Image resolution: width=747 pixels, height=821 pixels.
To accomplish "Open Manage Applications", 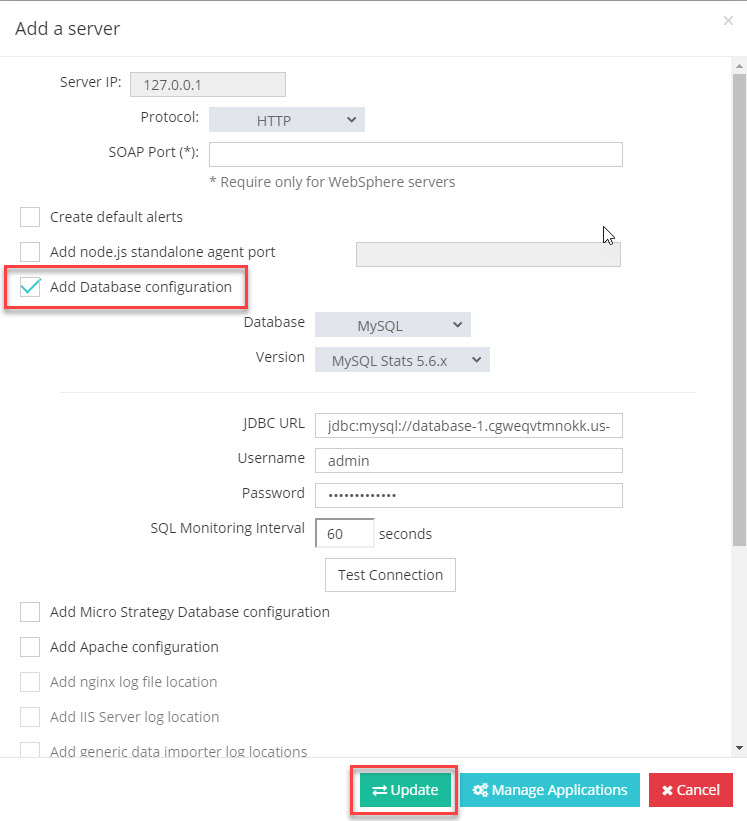I will (x=550, y=790).
